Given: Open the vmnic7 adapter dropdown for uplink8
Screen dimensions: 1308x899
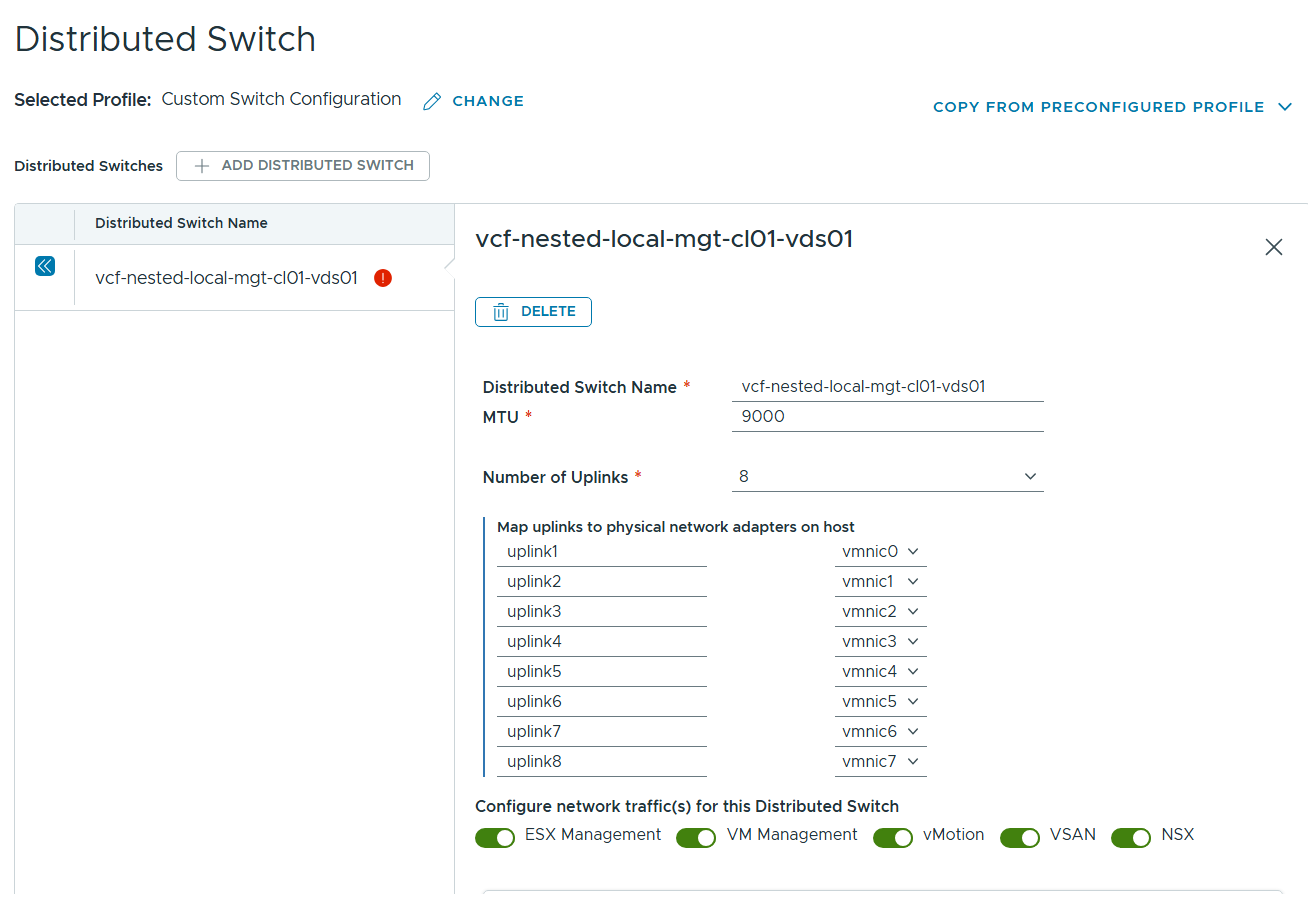Looking at the screenshot, I should click(x=880, y=761).
